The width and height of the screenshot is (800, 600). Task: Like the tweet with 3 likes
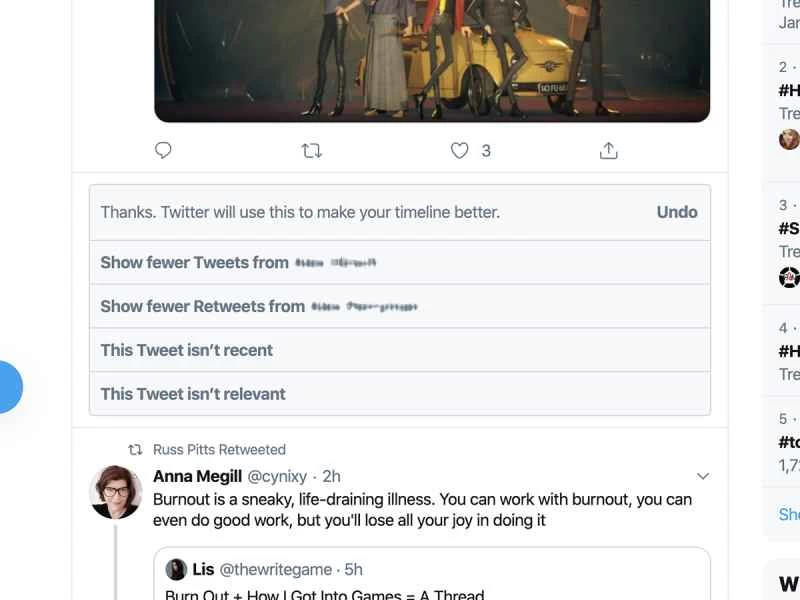pos(459,150)
